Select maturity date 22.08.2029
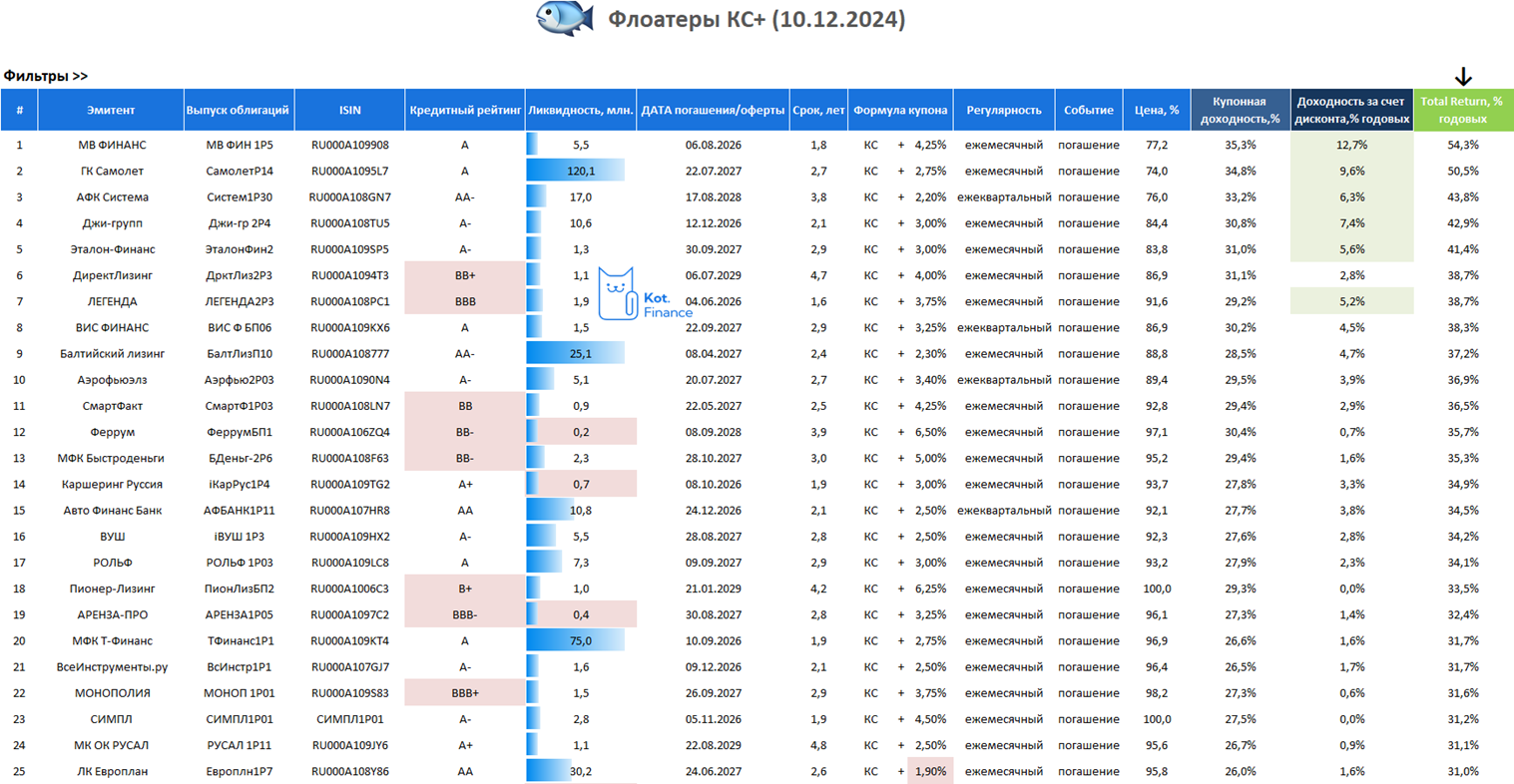This screenshot has height=784, width=1514. pyautogui.click(x=713, y=745)
